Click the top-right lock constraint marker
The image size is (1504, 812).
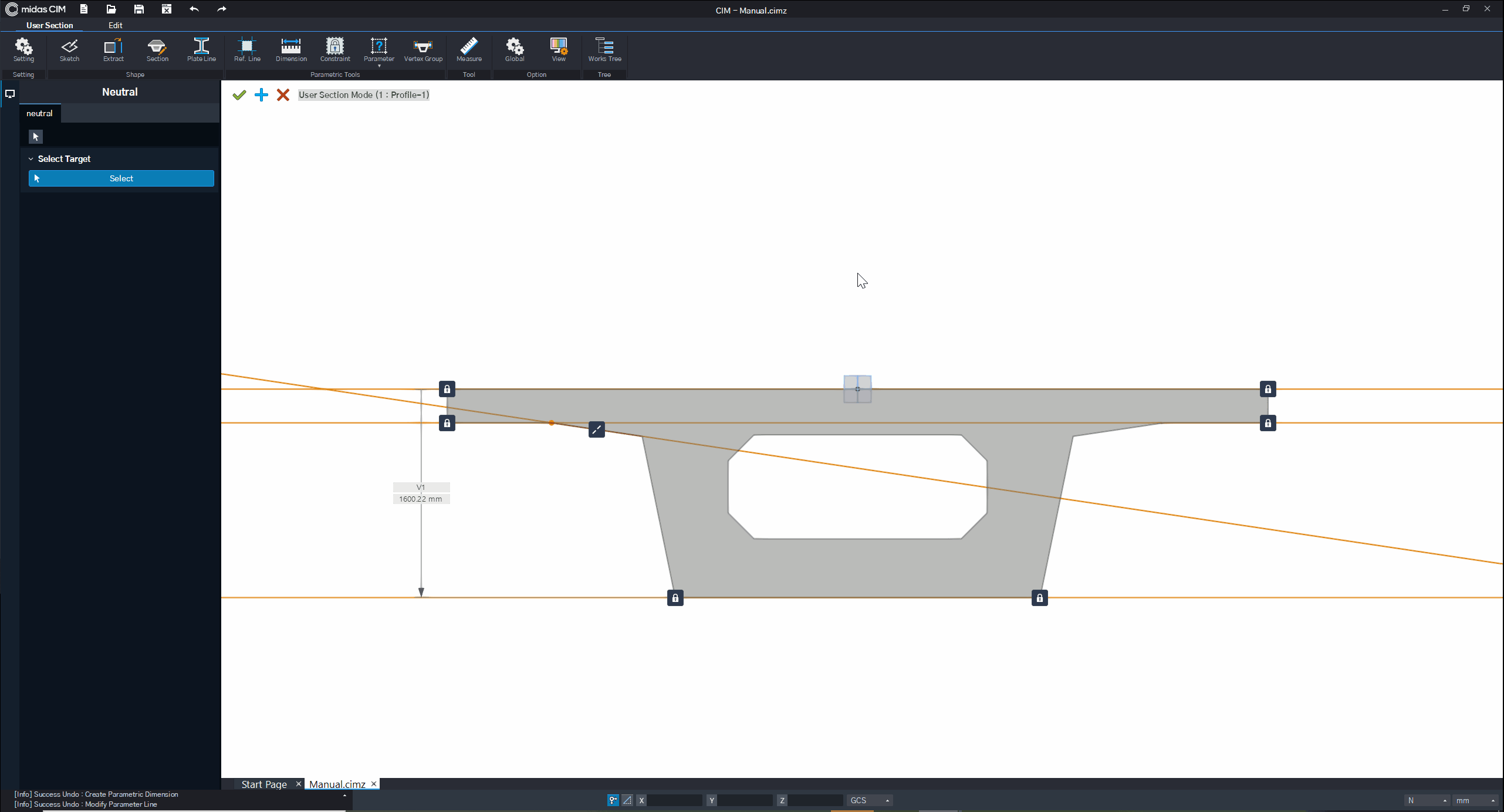click(1268, 389)
